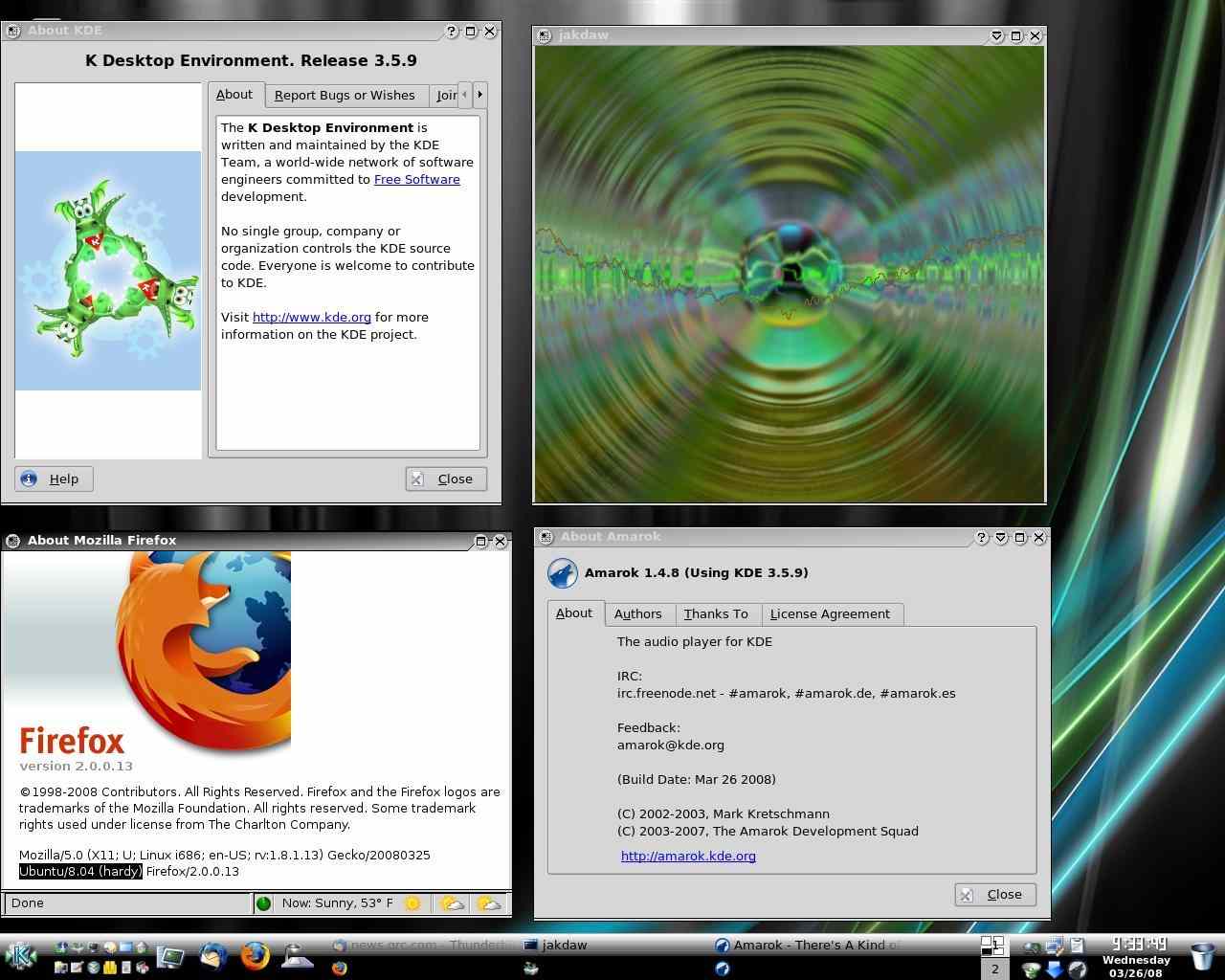Select the jakdaw entry in the taskbar

pyautogui.click(x=565, y=946)
